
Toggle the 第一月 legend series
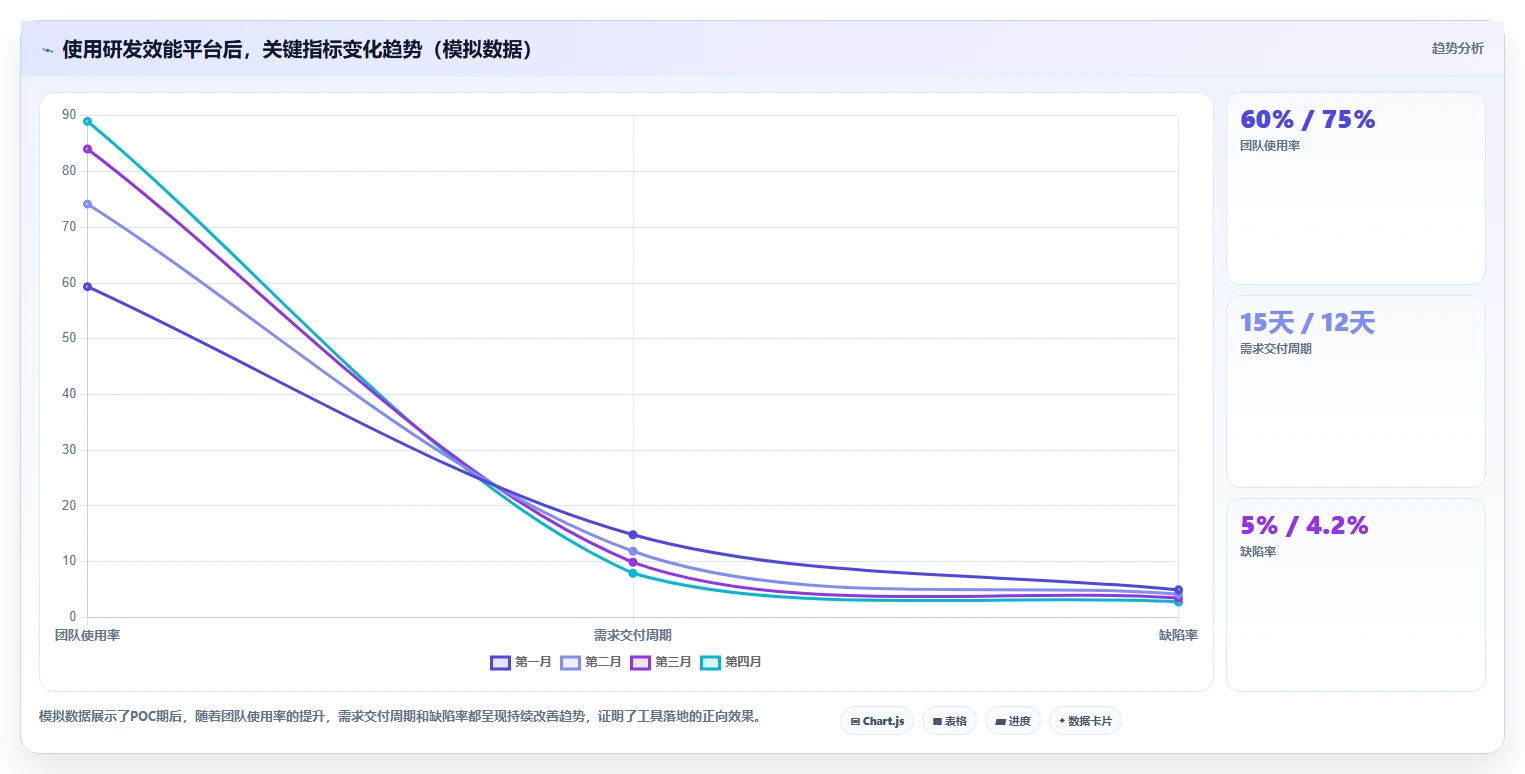pos(521,662)
